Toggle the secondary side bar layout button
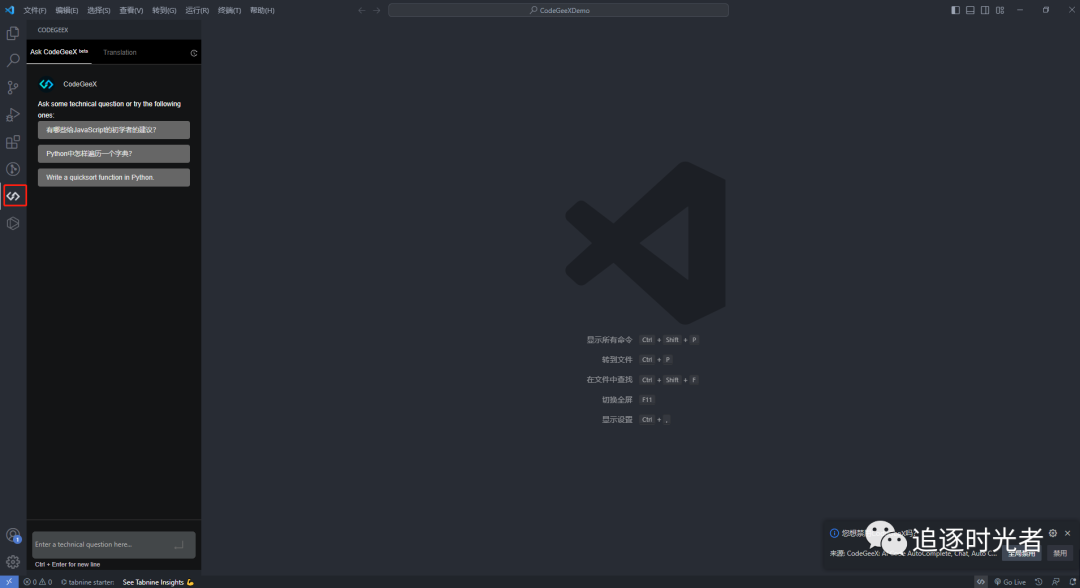 point(985,10)
